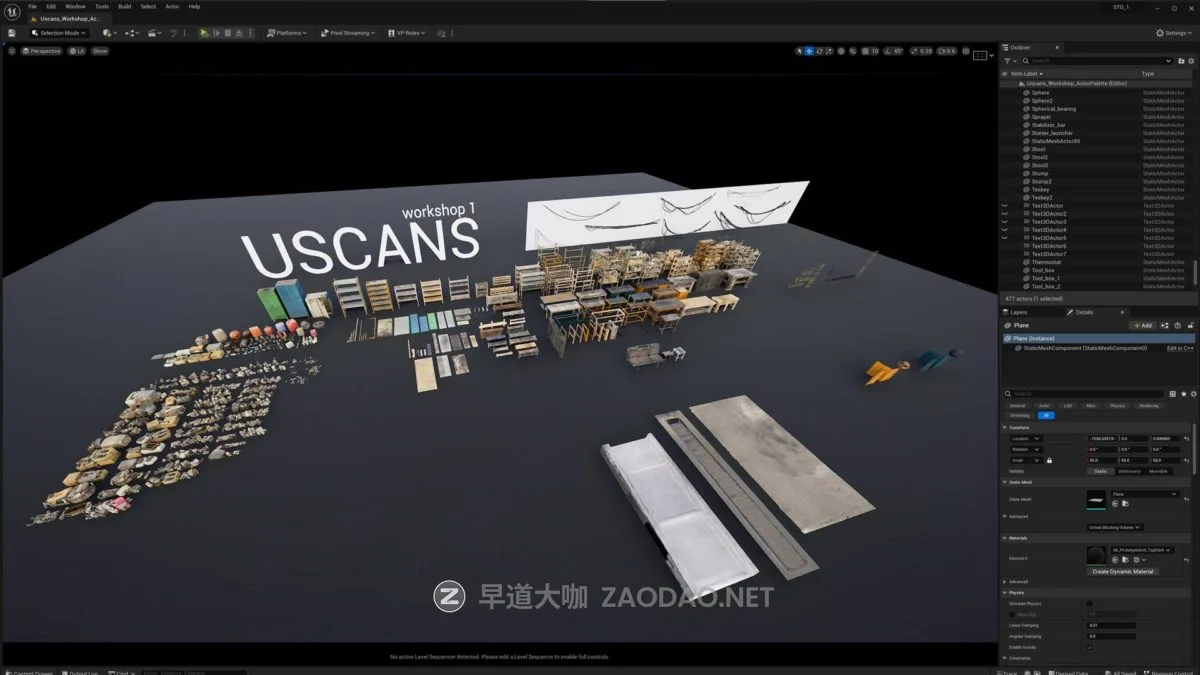This screenshot has width=1200, height=675.
Task: Select the translate (move) gizmo tool
Action: (x=809, y=51)
